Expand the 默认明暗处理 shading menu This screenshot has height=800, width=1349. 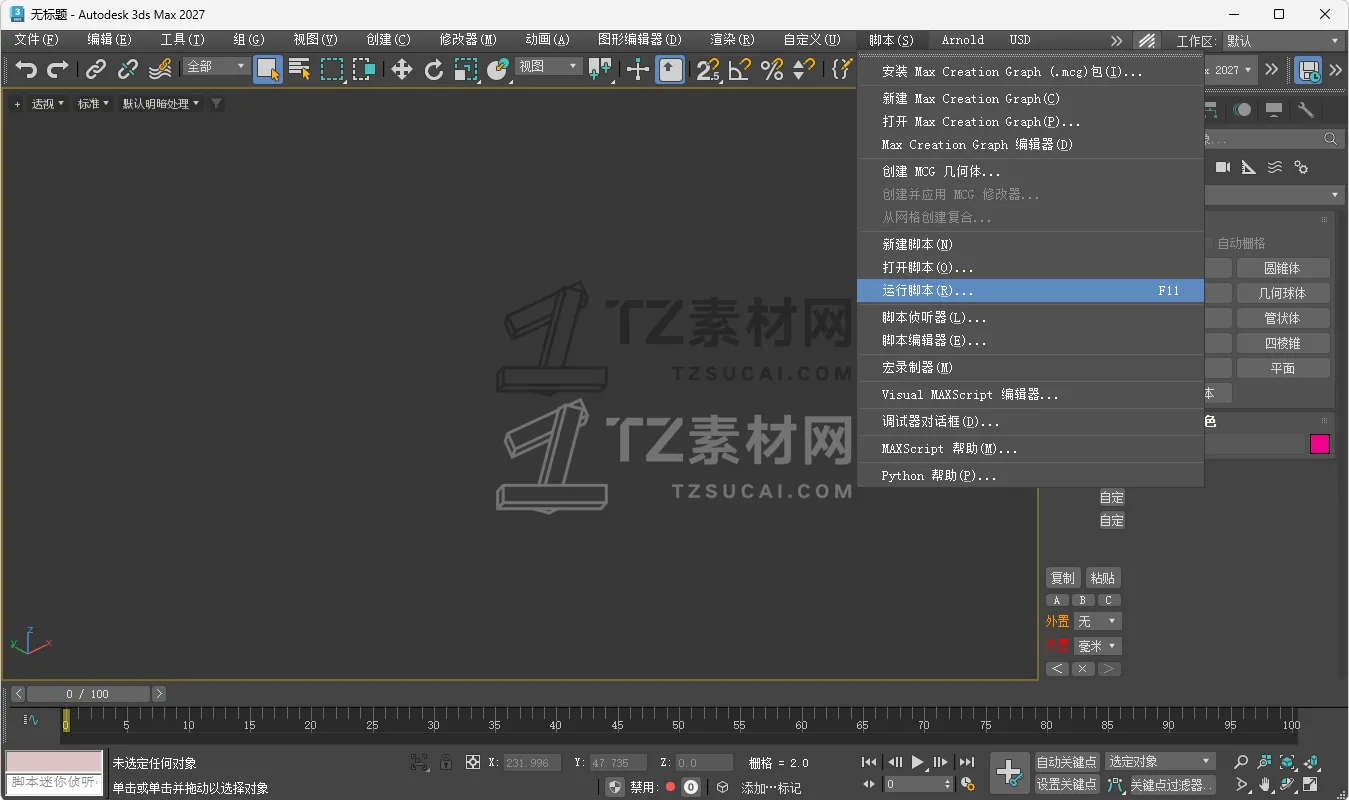click(161, 103)
